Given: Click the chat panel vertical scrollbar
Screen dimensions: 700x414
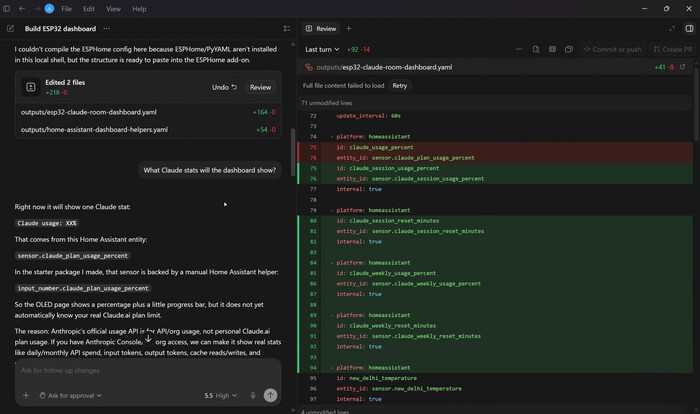Looking at the screenshot, I should coord(293,152).
